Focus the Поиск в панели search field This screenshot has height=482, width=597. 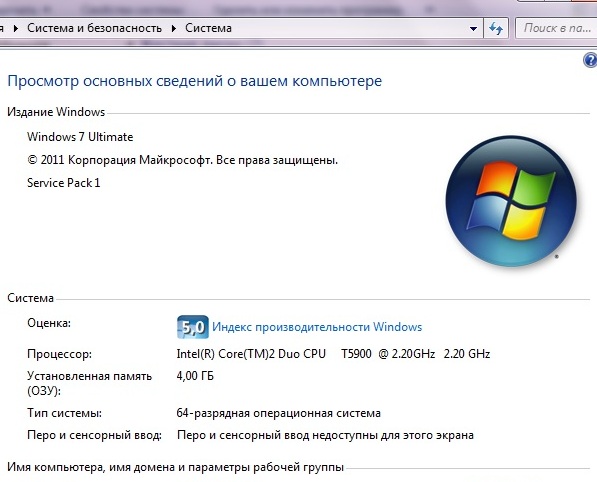[556, 28]
